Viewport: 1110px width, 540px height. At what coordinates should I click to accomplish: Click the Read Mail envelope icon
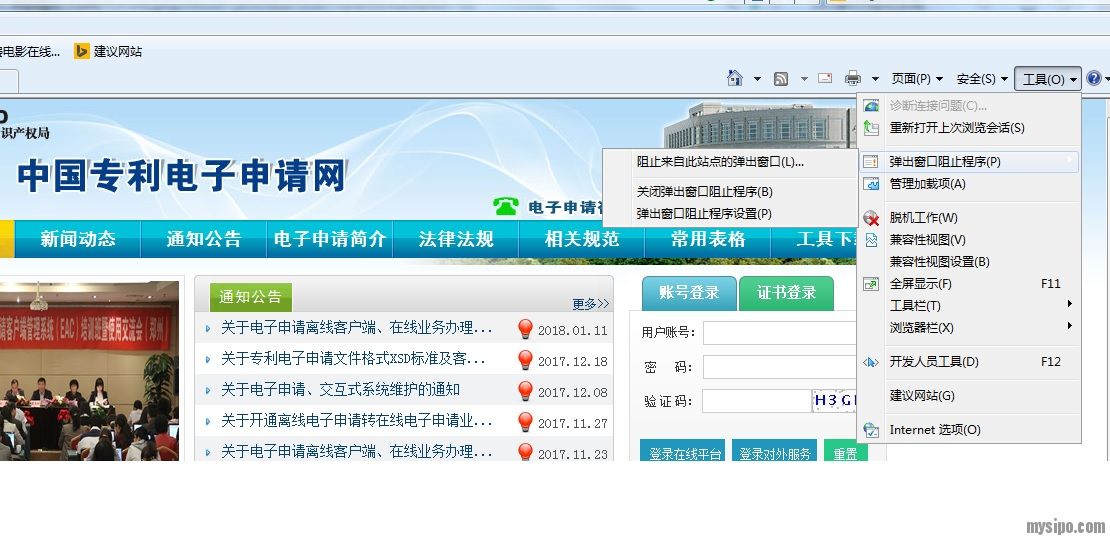pyautogui.click(x=825, y=78)
